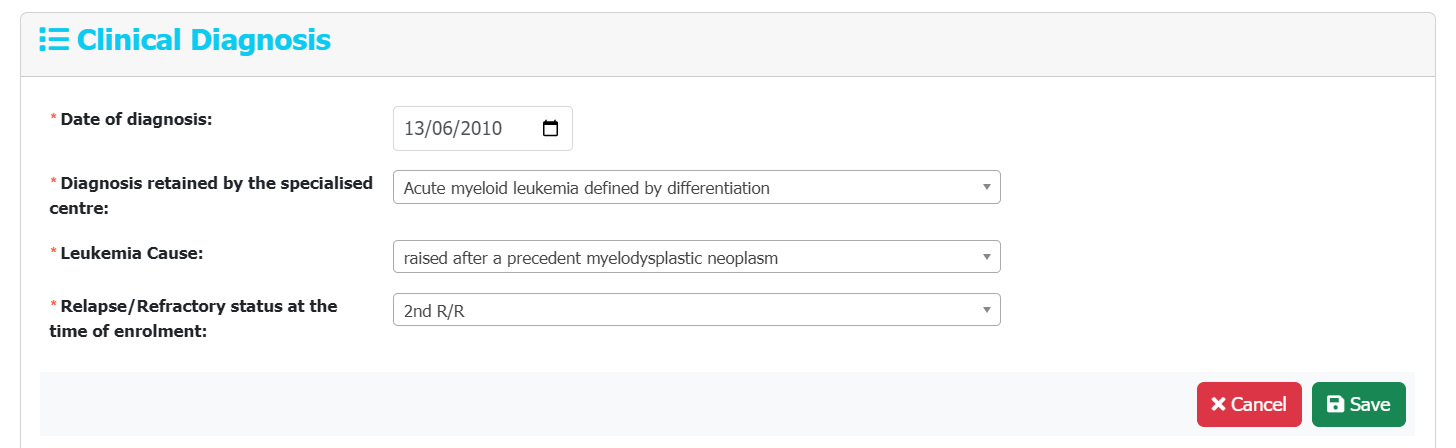Open the Acute myeloid leukemia combo box
Image resolution: width=1456 pixels, height=448 pixels.
(x=697, y=187)
